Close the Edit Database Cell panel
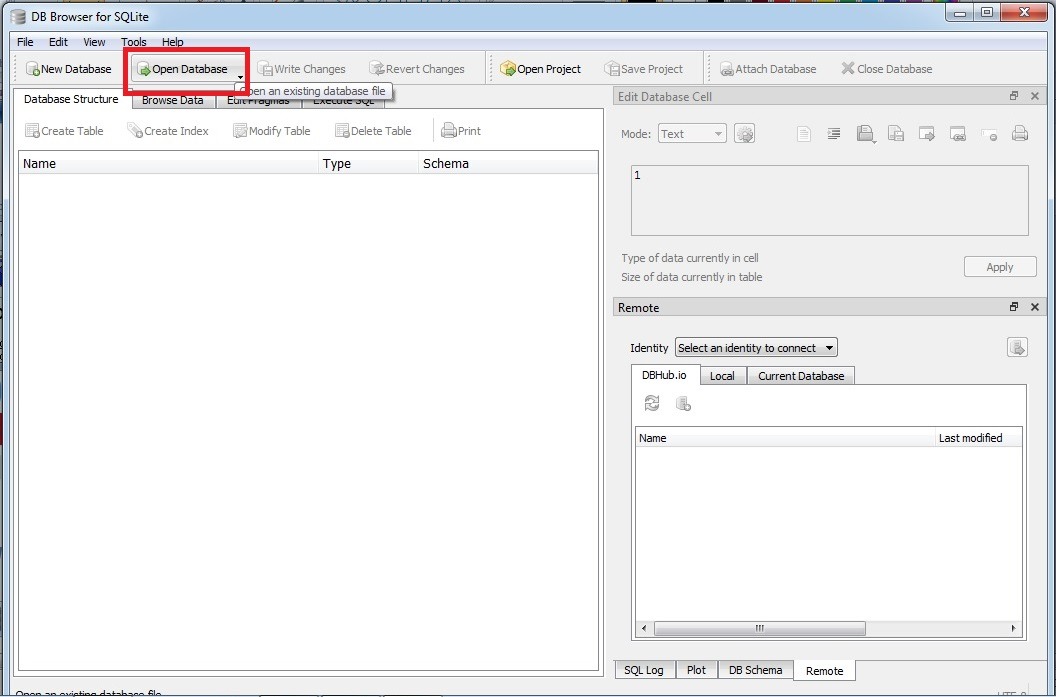Image resolution: width=1056 pixels, height=697 pixels. 1035,96
